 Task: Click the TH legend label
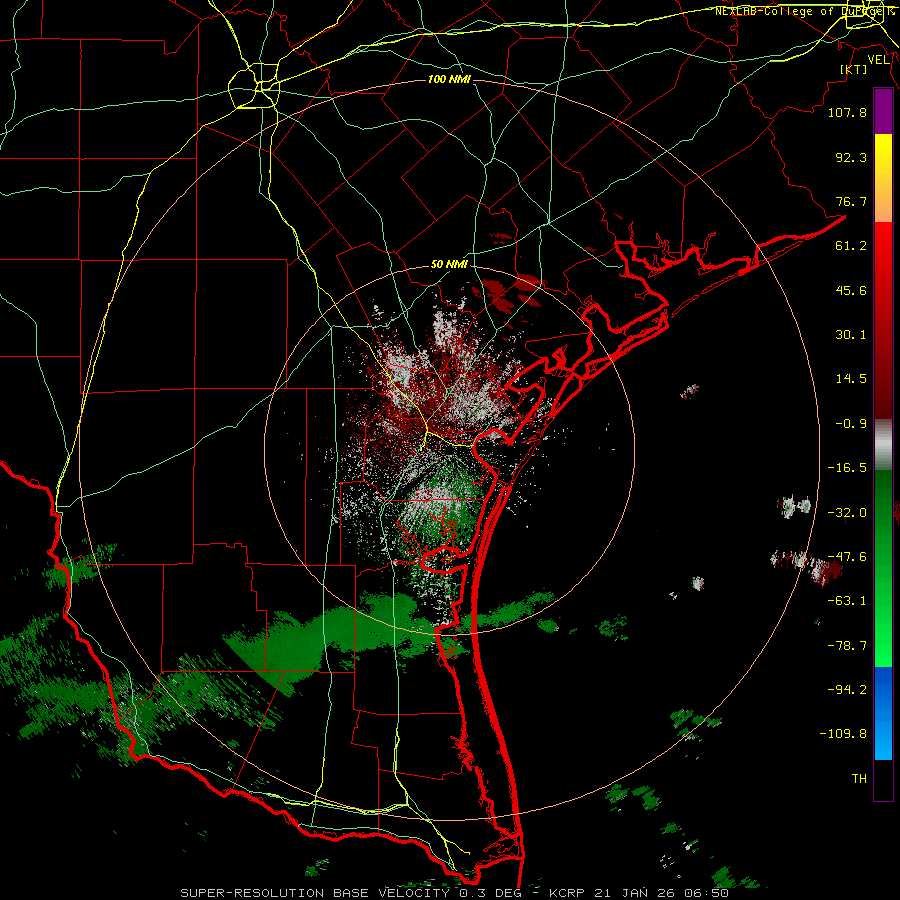(859, 778)
